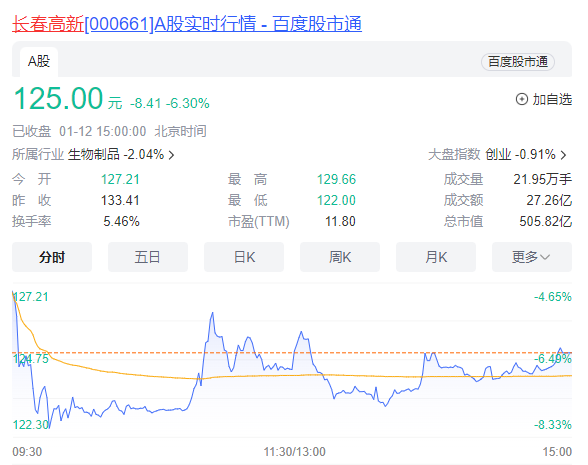The width and height of the screenshot is (588, 465).
Task: Click the 换手率 value 5.46%
Action: (x=122, y=221)
